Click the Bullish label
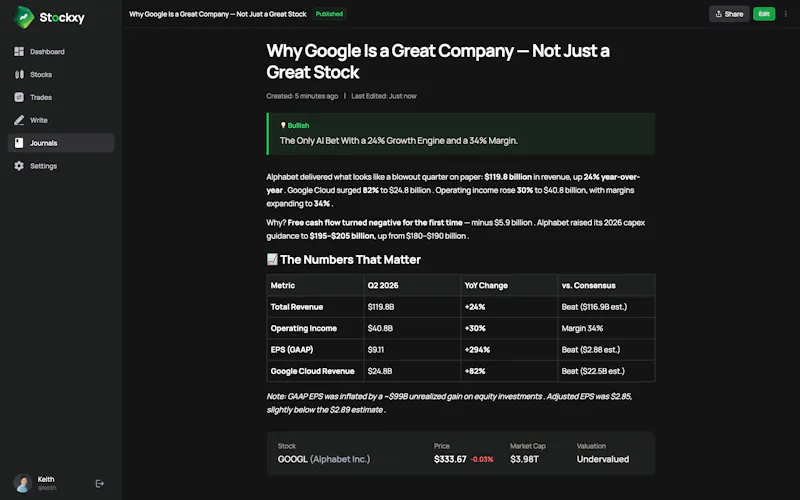 [298, 126]
